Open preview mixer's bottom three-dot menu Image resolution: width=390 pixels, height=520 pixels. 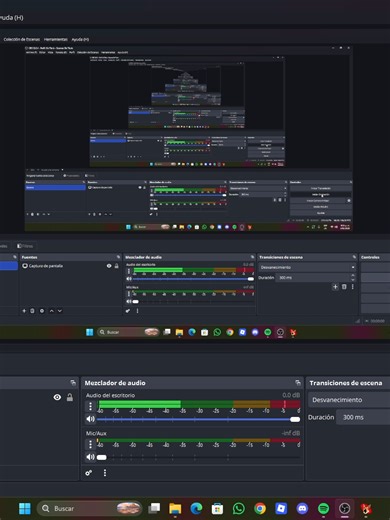[x=137, y=311]
